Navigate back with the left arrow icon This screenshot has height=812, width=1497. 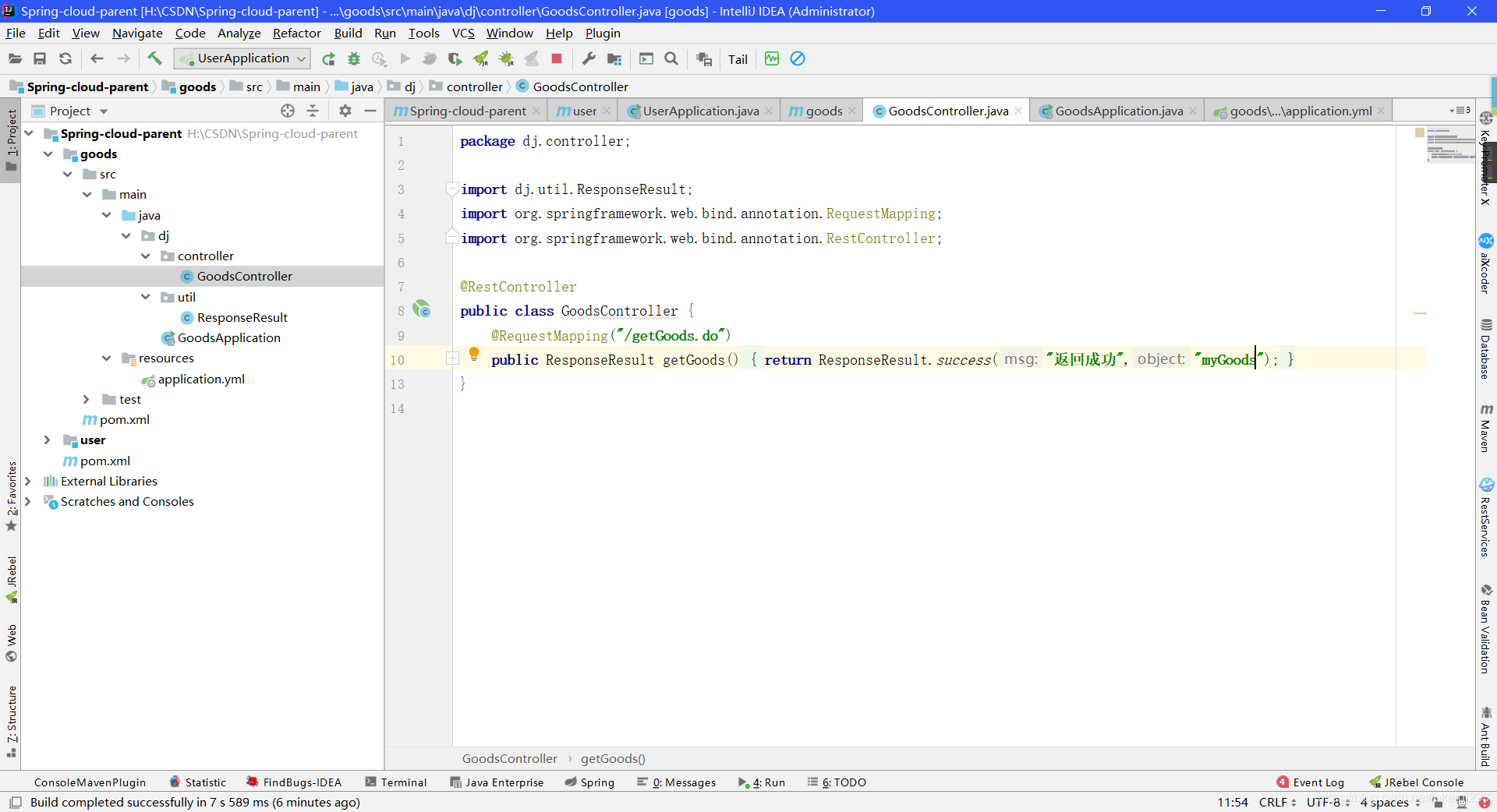[97, 58]
